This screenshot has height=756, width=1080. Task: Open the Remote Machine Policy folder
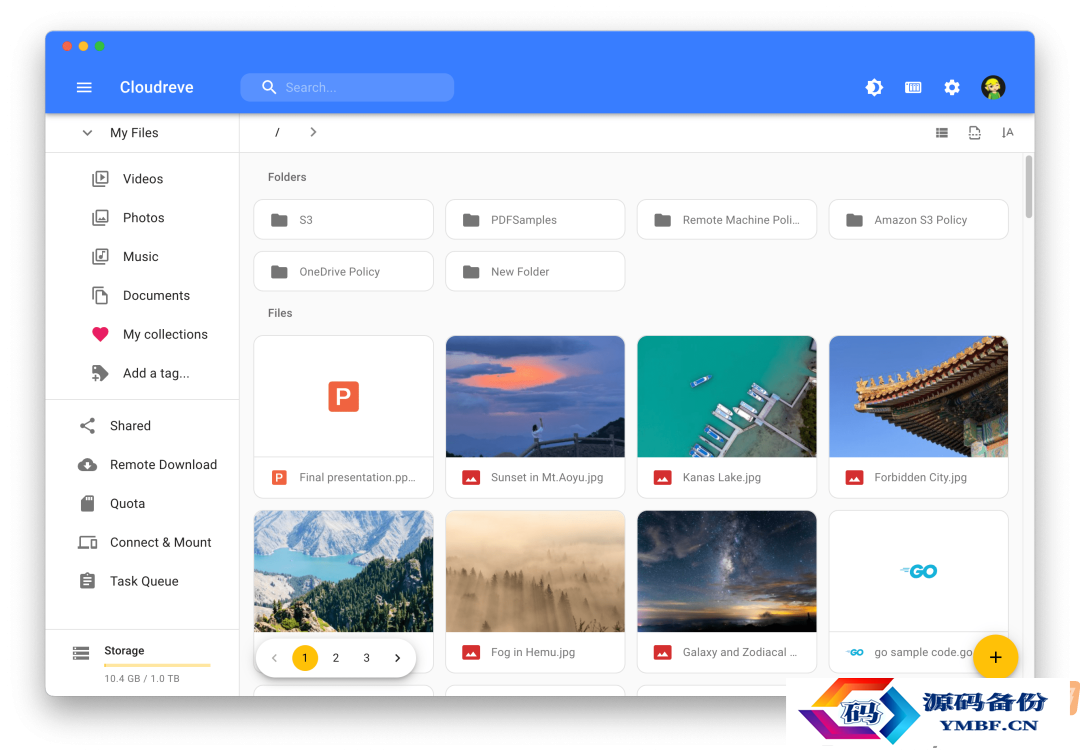pyautogui.click(x=727, y=220)
